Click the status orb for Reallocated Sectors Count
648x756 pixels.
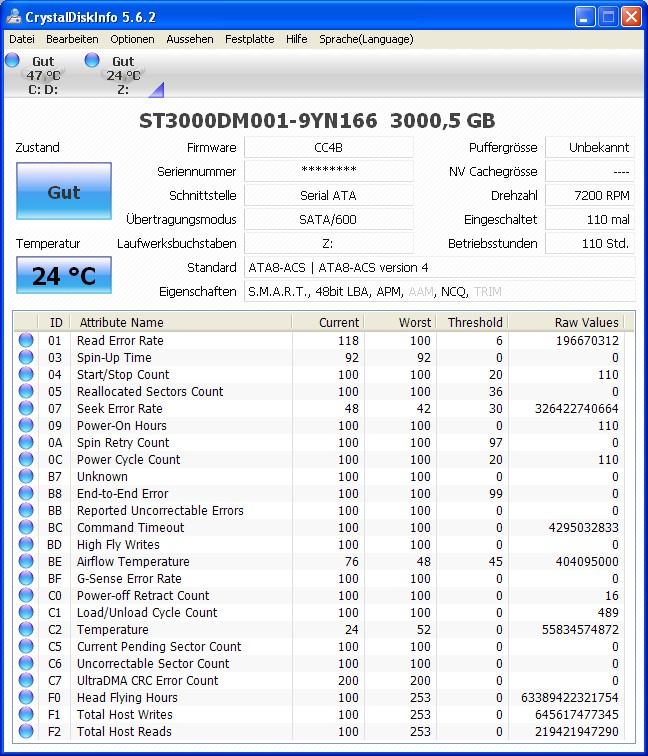(26, 391)
